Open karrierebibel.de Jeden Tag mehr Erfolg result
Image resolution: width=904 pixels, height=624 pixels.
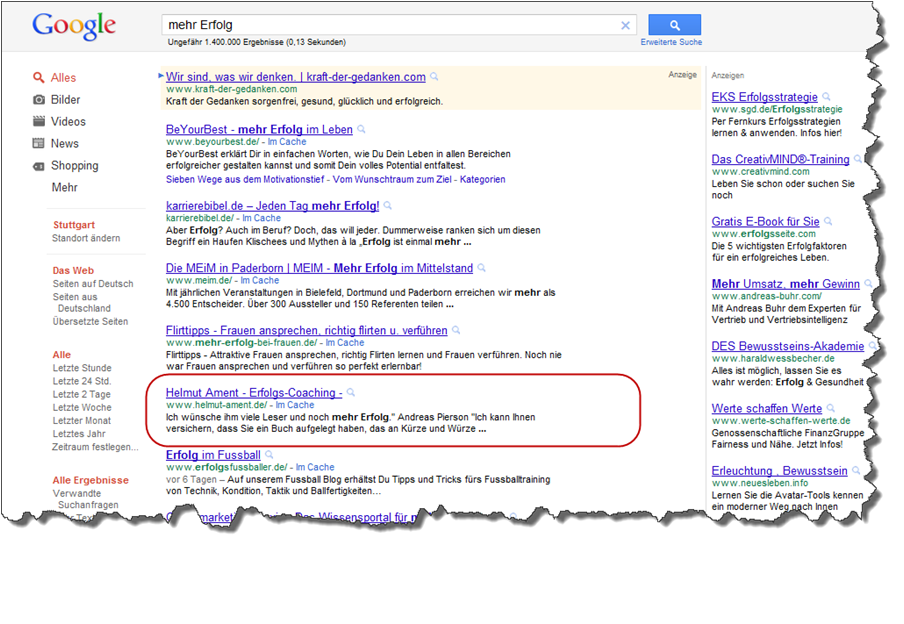point(272,206)
